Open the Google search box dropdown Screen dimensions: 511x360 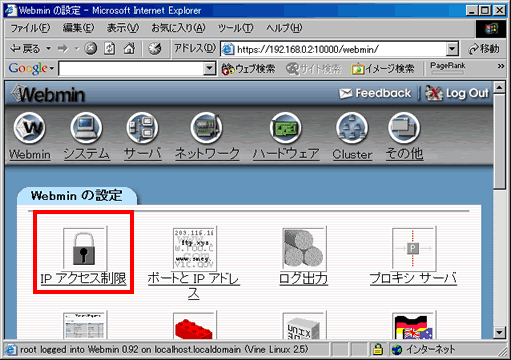(x=209, y=69)
